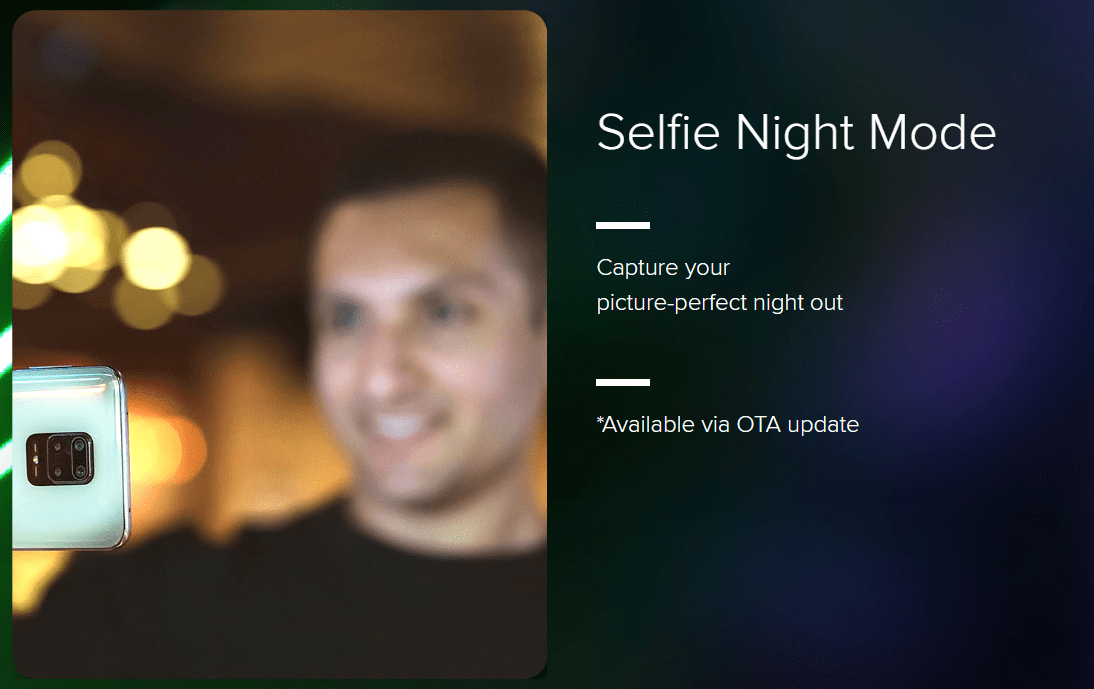Image resolution: width=1094 pixels, height=689 pixels.
Task: Click the word "OTA" in the footnote
Action: 758,425
